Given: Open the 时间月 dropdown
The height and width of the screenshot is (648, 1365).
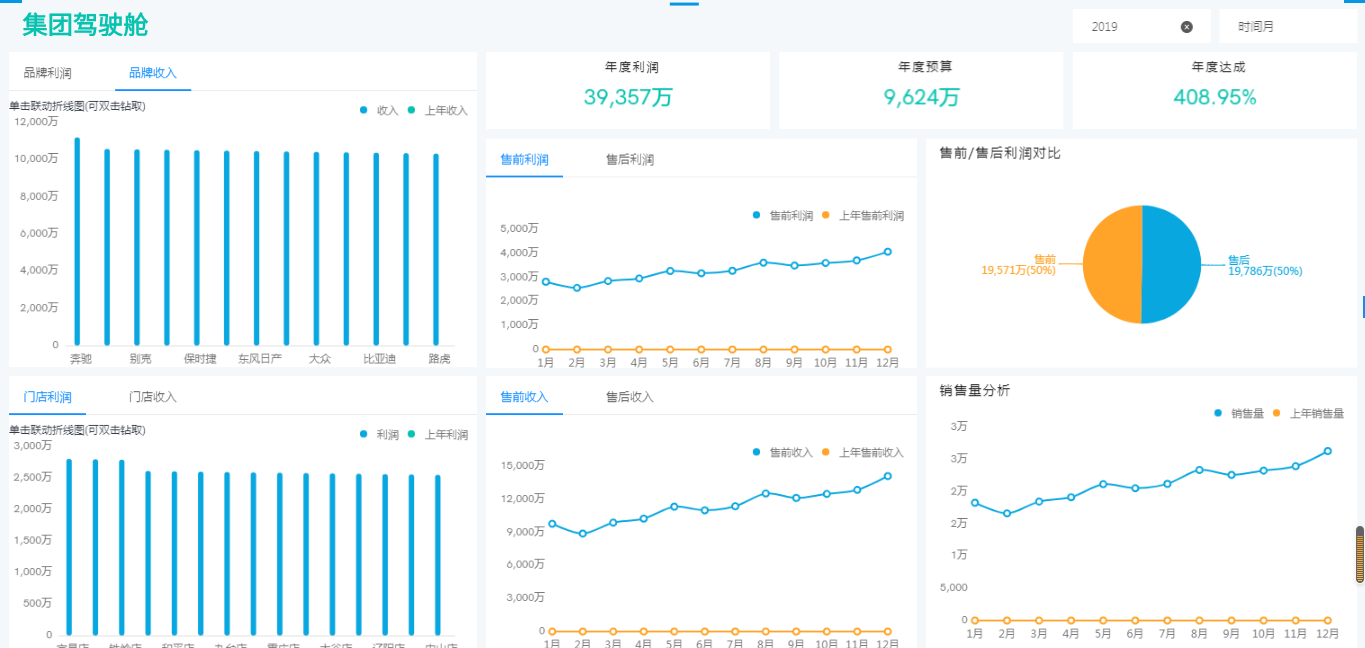Looking at the screenshot, I should (x=1286, y=26).
